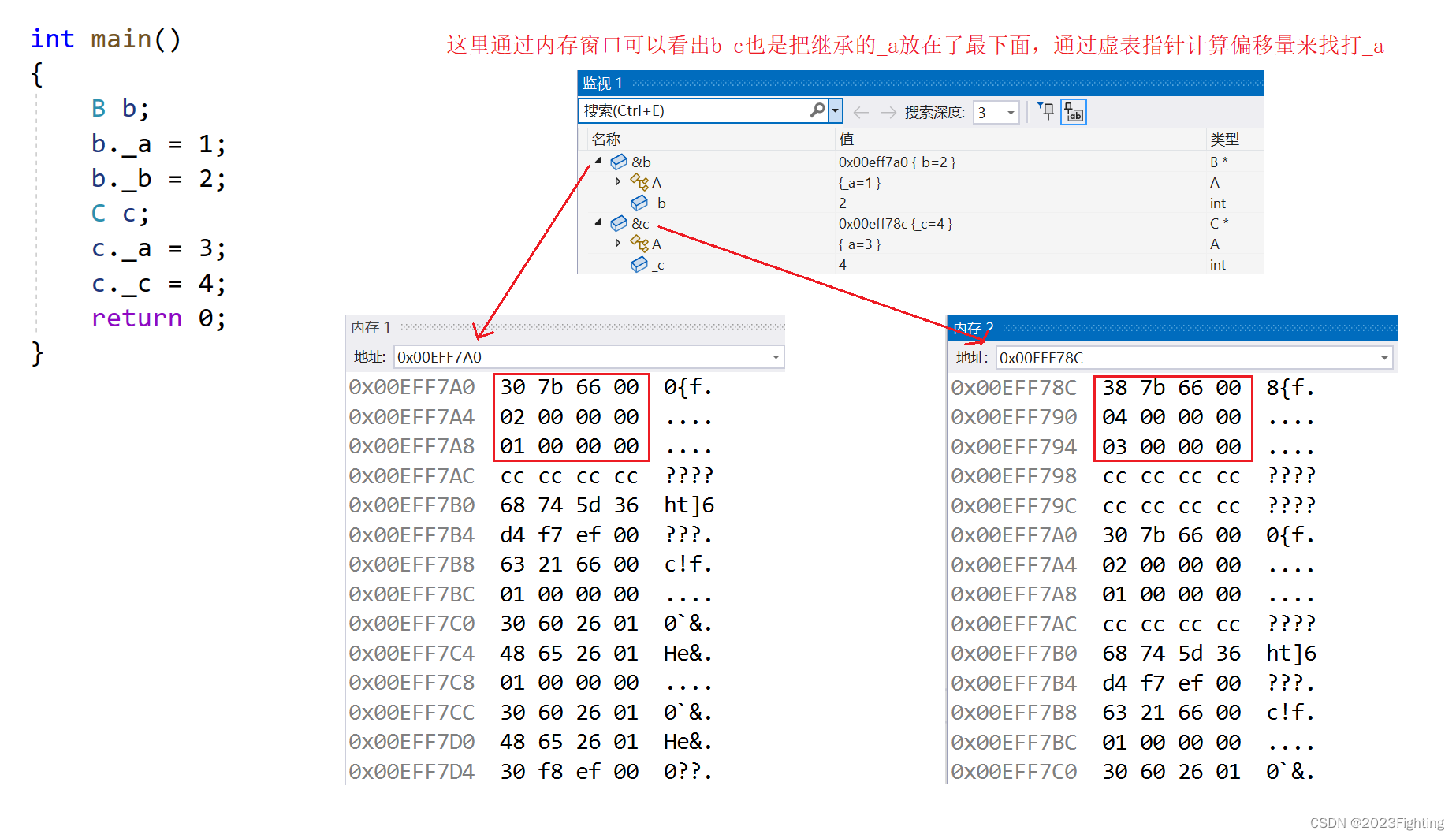
Task: Click code line 'c._a = 3;'
Action: click(158, 248)
